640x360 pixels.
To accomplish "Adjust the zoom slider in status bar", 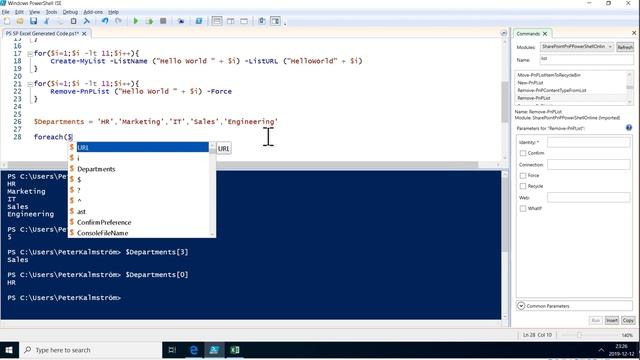I will 579,335.
